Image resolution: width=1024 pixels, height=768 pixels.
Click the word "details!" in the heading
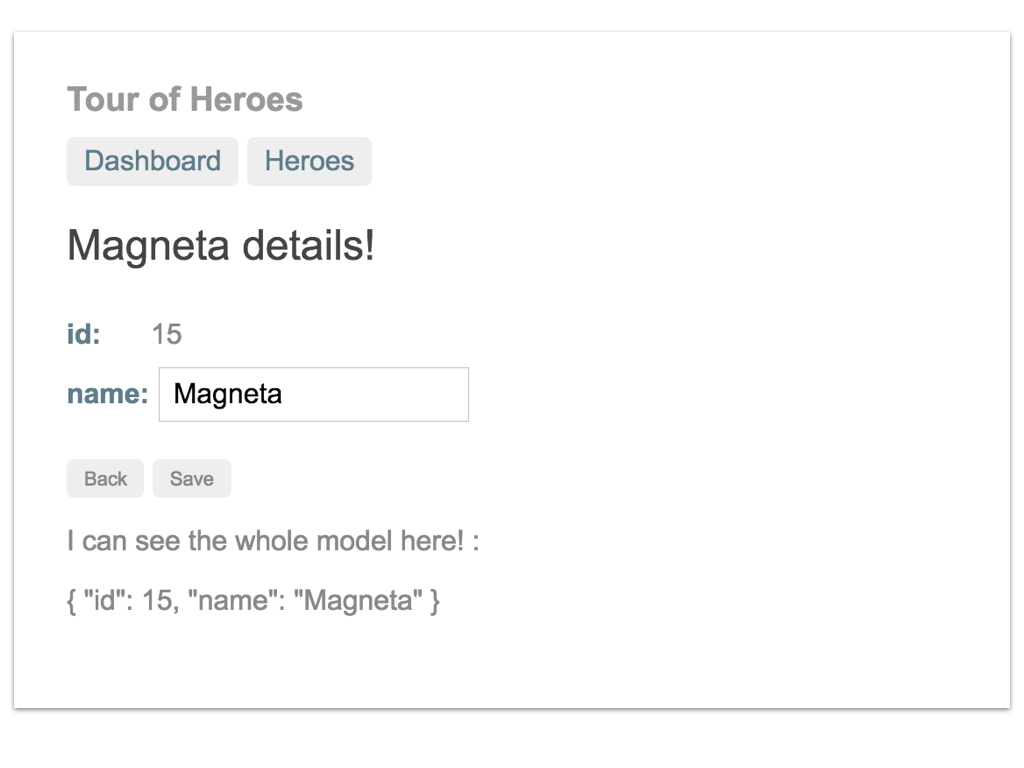pyautogui.click(x=308, y=245)
